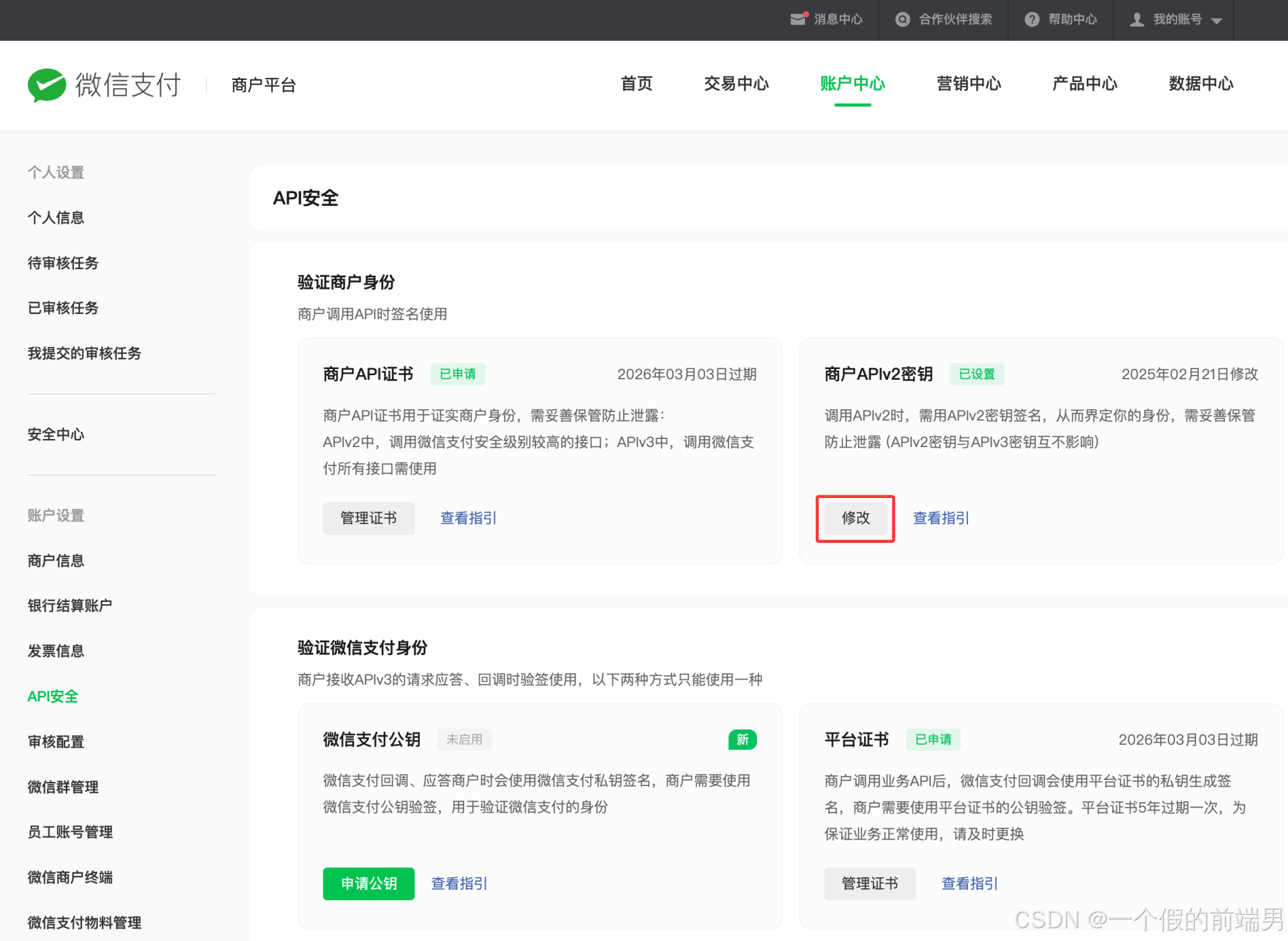Open 我提交的审核任务 sidebar item

(x=85, y=353)
